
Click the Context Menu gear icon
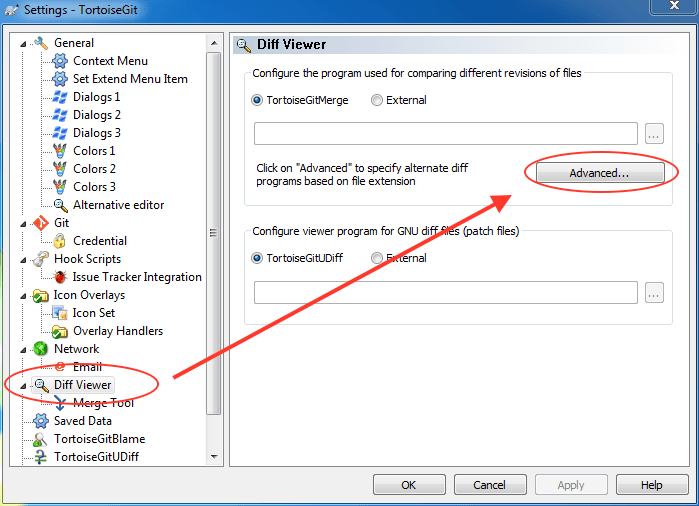point(60,61)
